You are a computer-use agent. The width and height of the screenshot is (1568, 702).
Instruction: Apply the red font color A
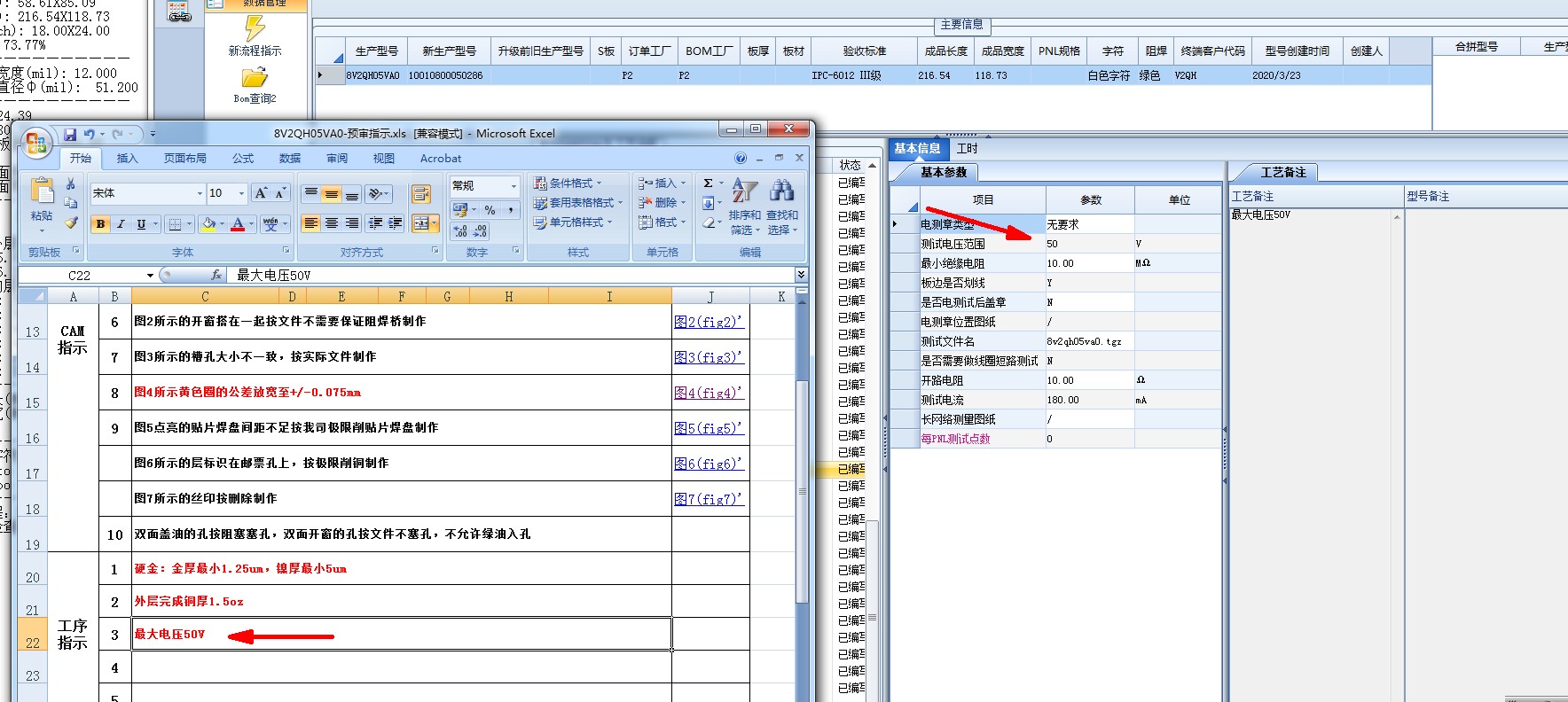(x=238, y=224)
